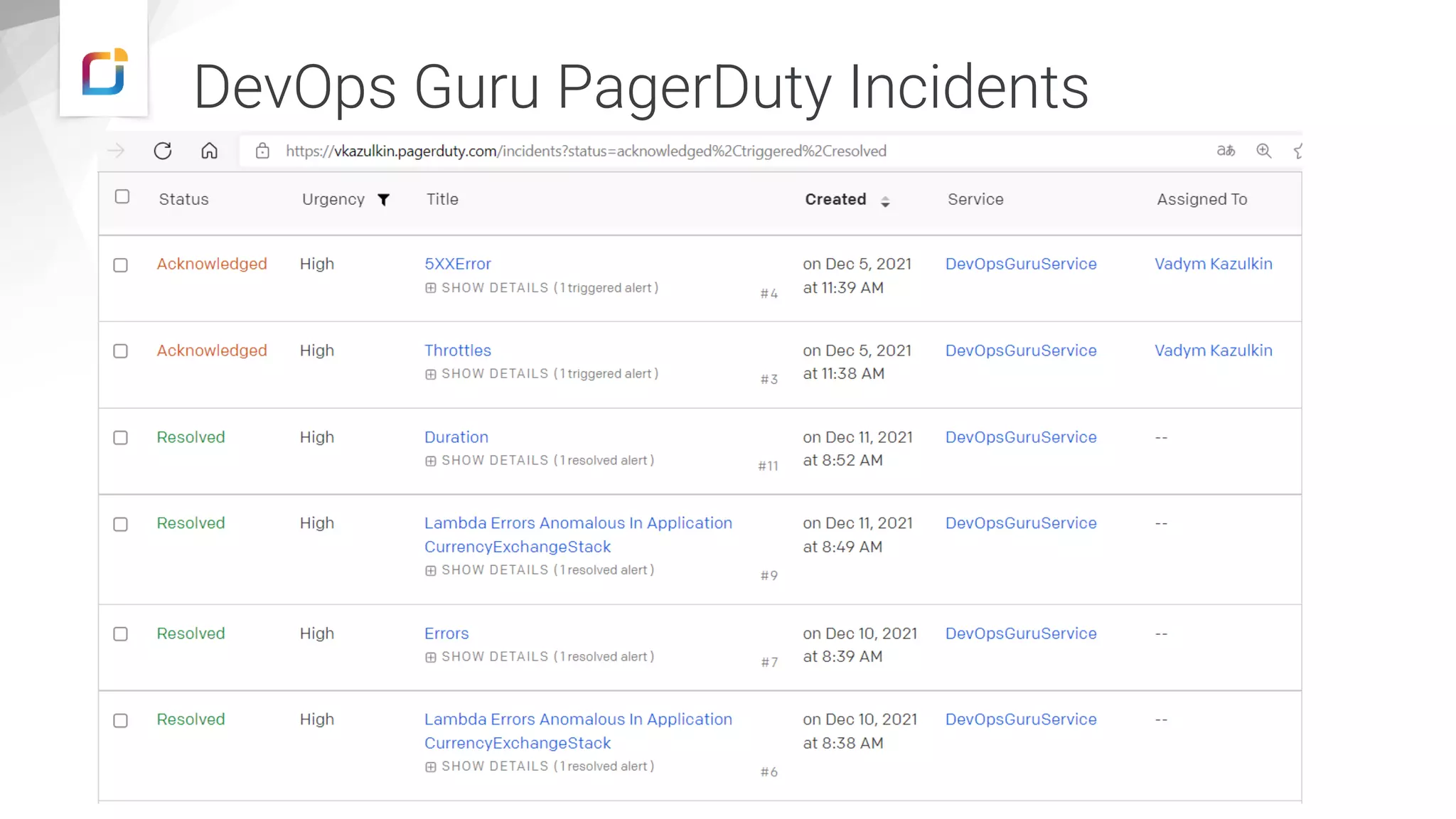1456x819 pixels.
Task: Check the incident #6 row checkbox
Action: tap(121, 721)
